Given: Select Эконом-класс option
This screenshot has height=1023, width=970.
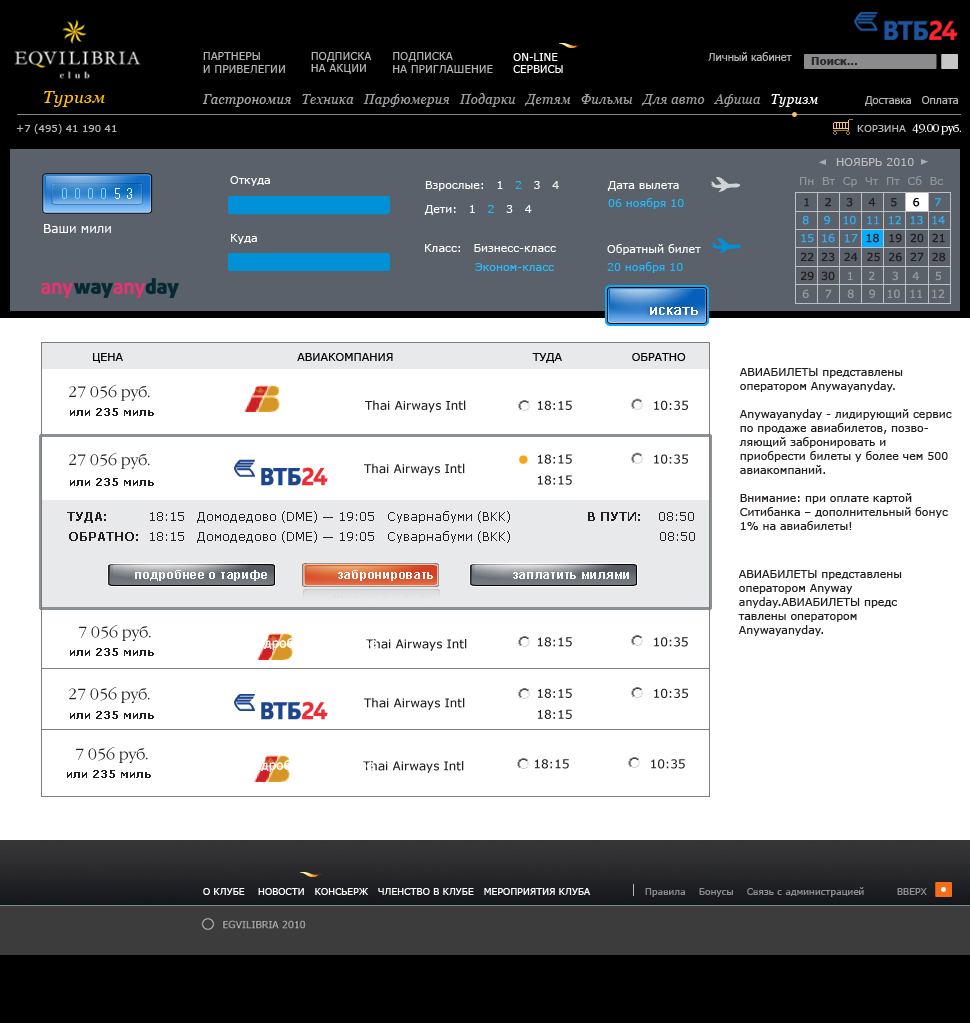Looking at the screenshot, I should coord(514,267).
